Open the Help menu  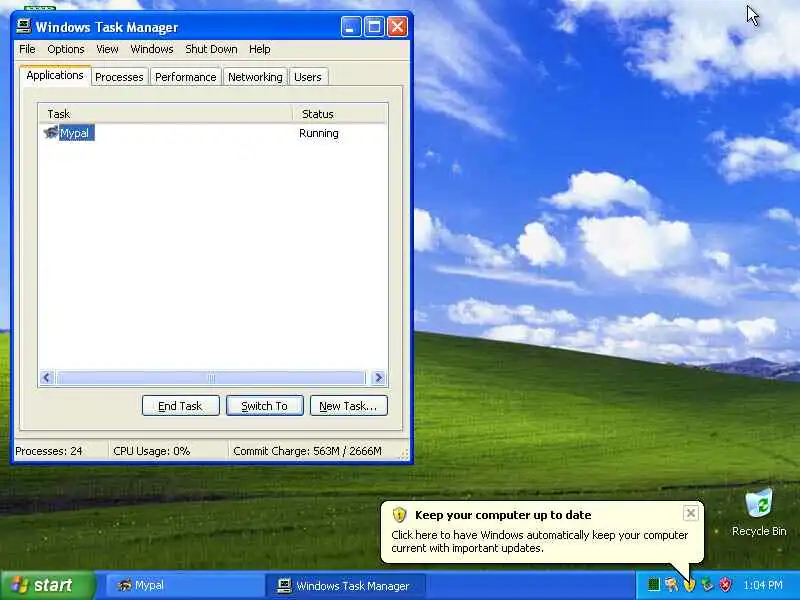(260, 49)
